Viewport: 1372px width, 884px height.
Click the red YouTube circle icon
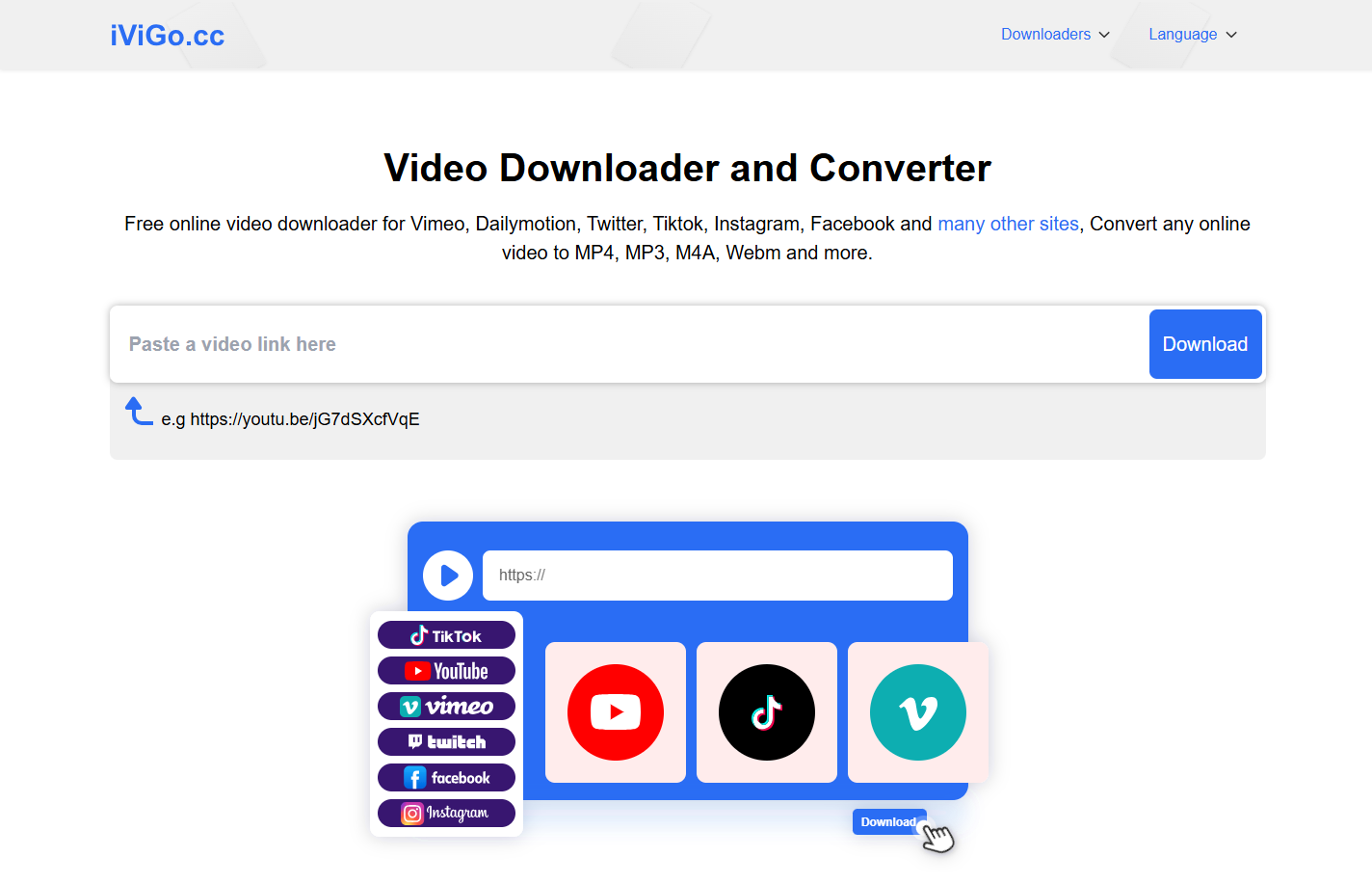pos(616,712)
